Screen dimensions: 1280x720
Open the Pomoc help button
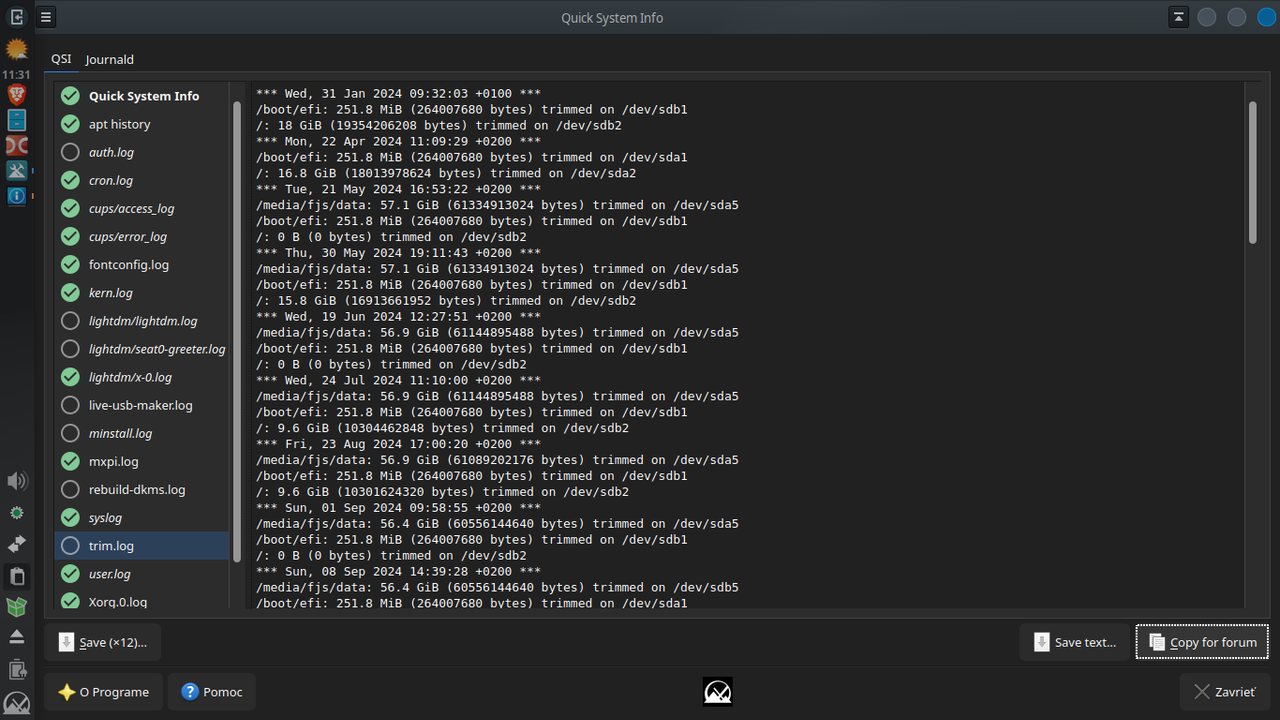212,692
